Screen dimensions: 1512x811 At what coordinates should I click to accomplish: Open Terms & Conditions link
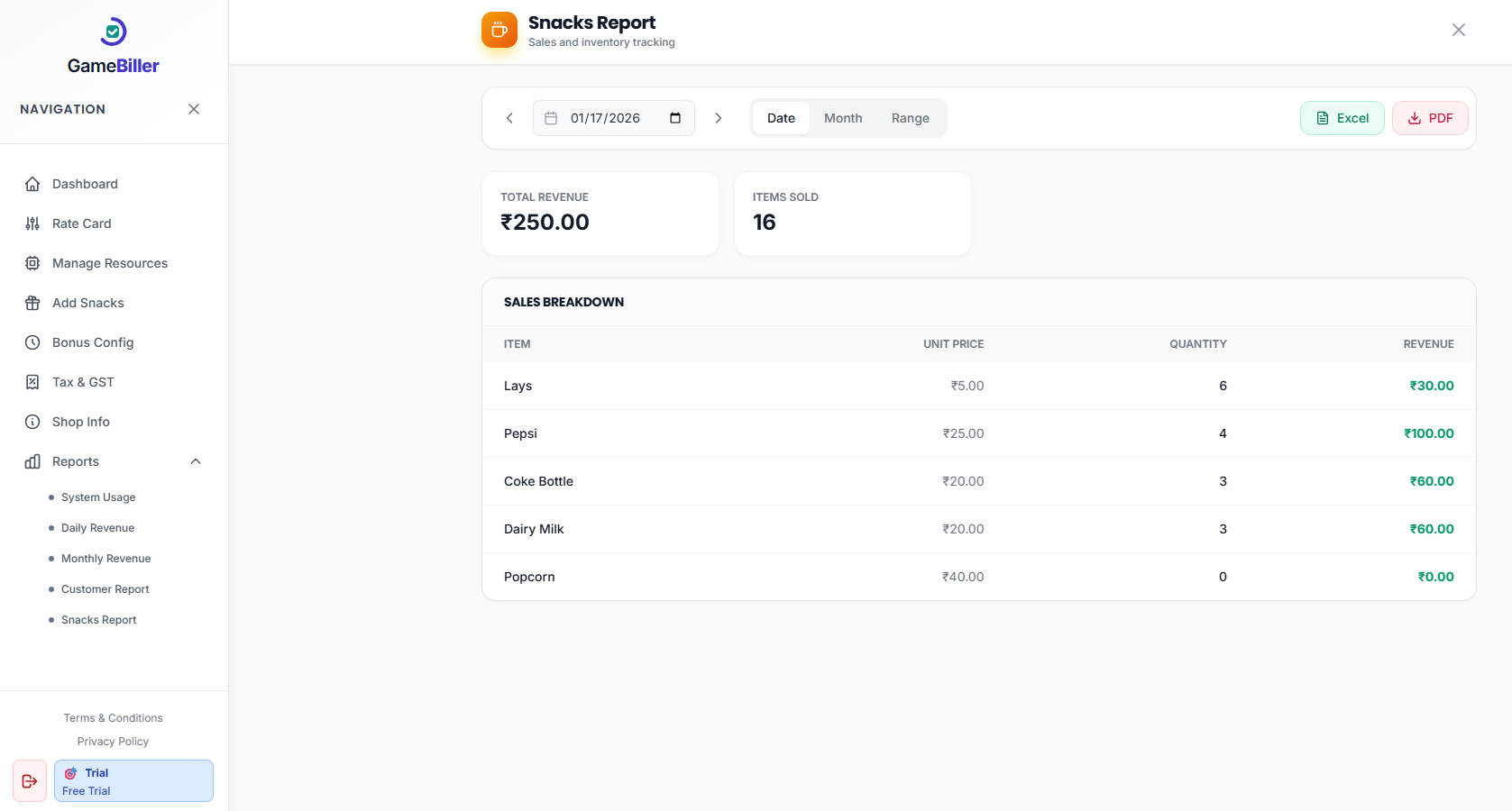click(113, 718)
